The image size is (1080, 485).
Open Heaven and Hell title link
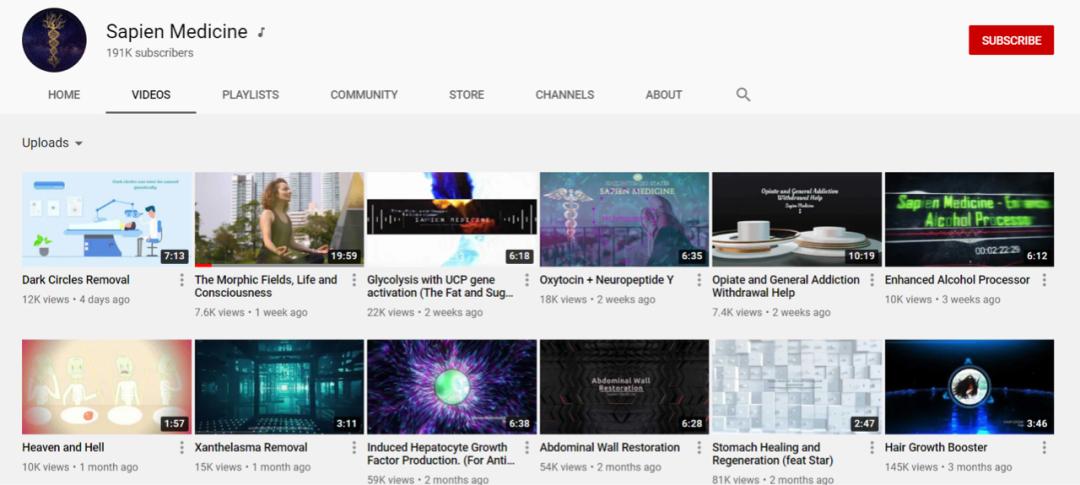63,447
